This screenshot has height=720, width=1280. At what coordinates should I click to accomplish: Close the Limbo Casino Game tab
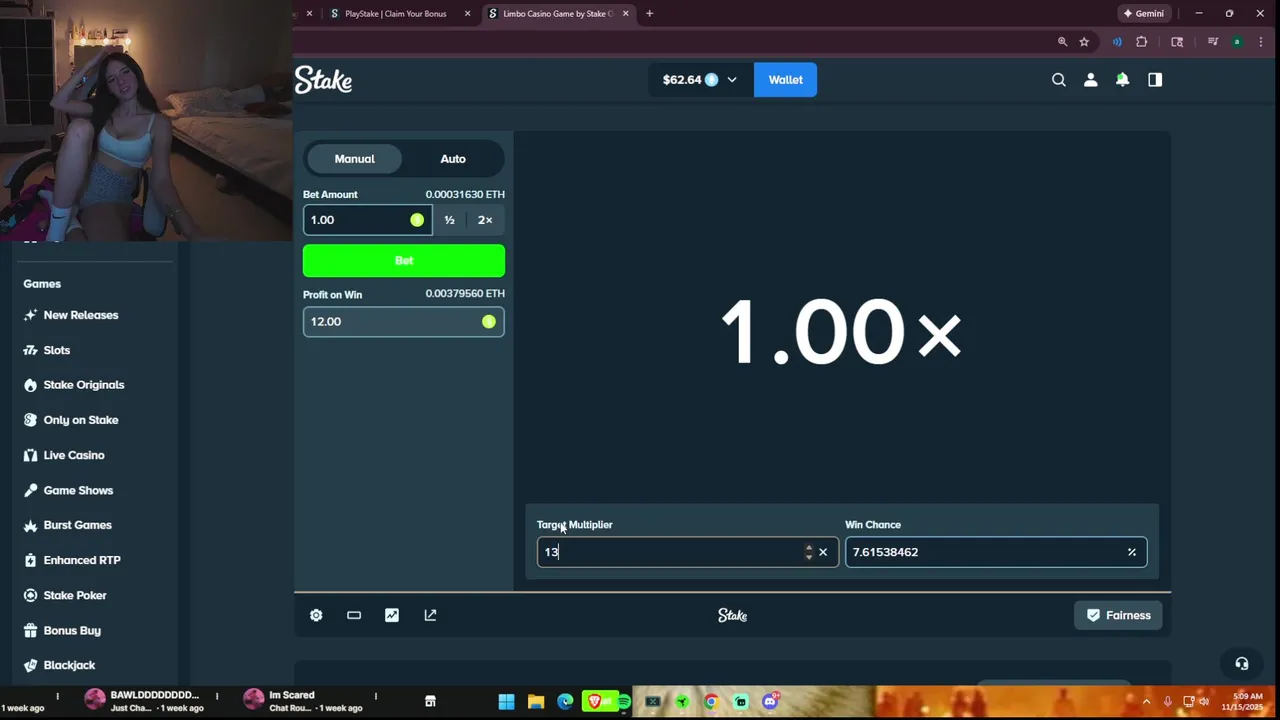point(626,14)
